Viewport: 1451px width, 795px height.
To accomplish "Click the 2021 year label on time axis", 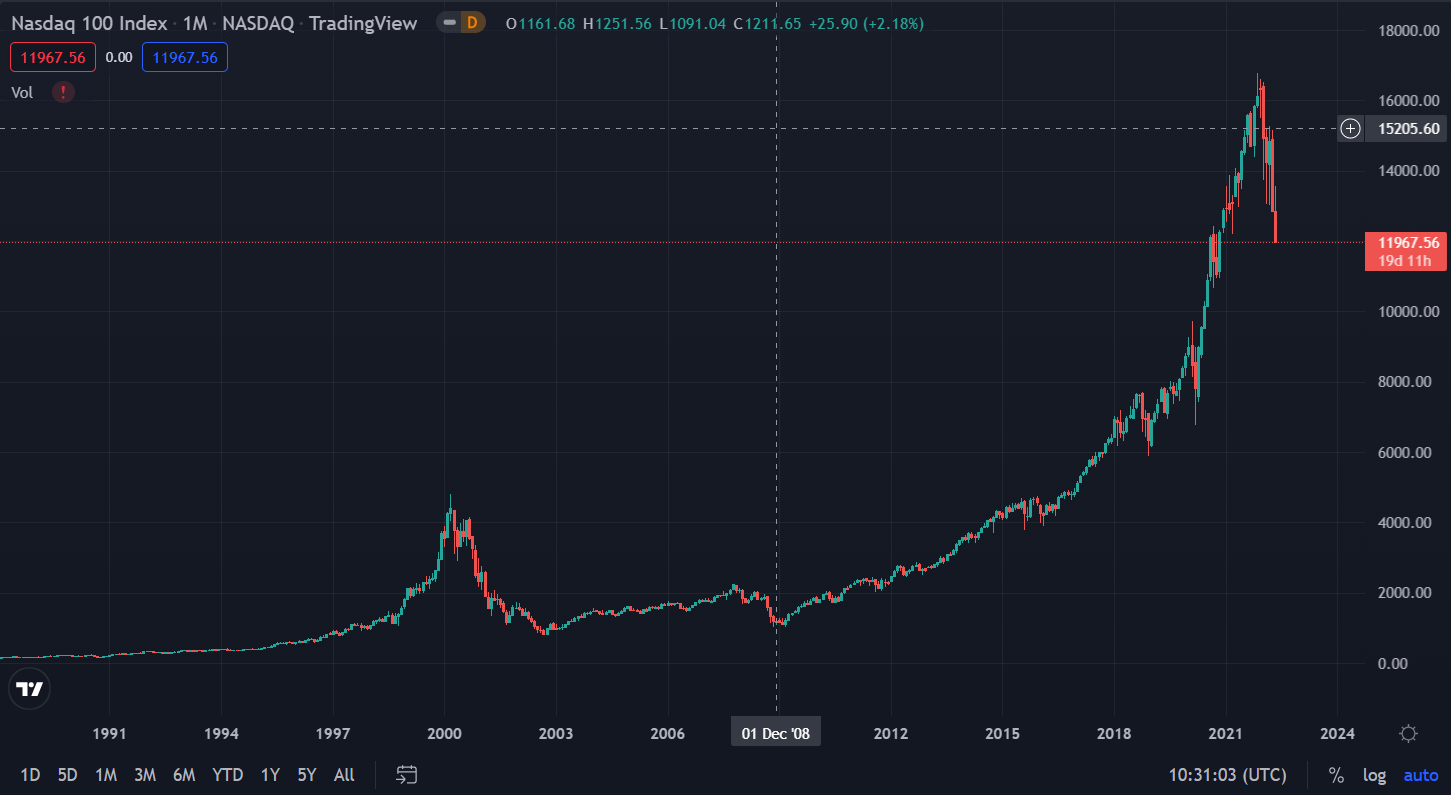I will pos(1226,734).
